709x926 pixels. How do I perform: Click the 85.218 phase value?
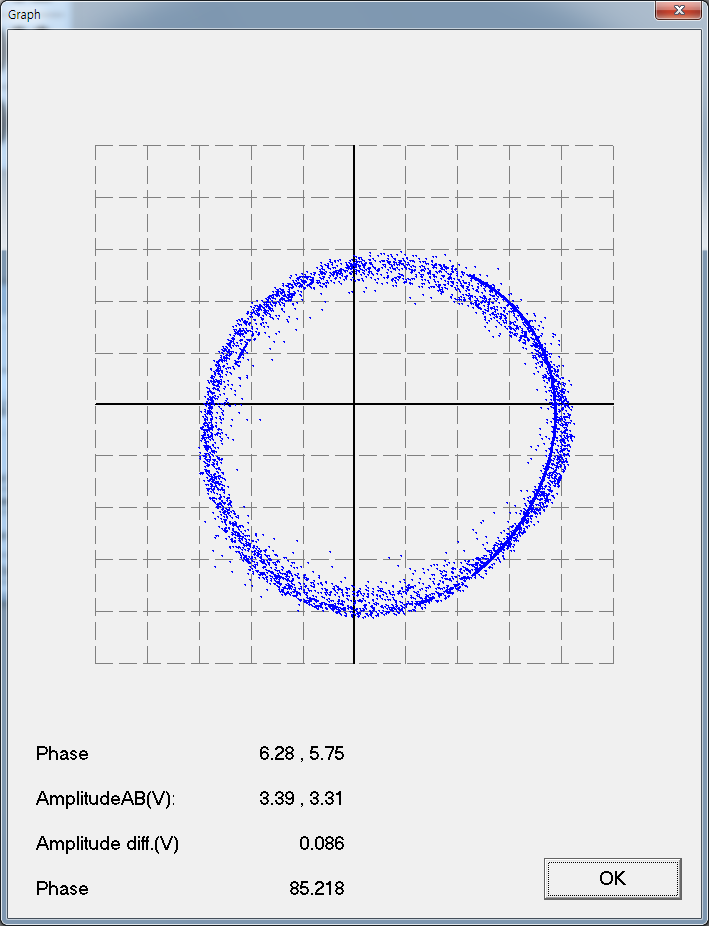point(315,889)
